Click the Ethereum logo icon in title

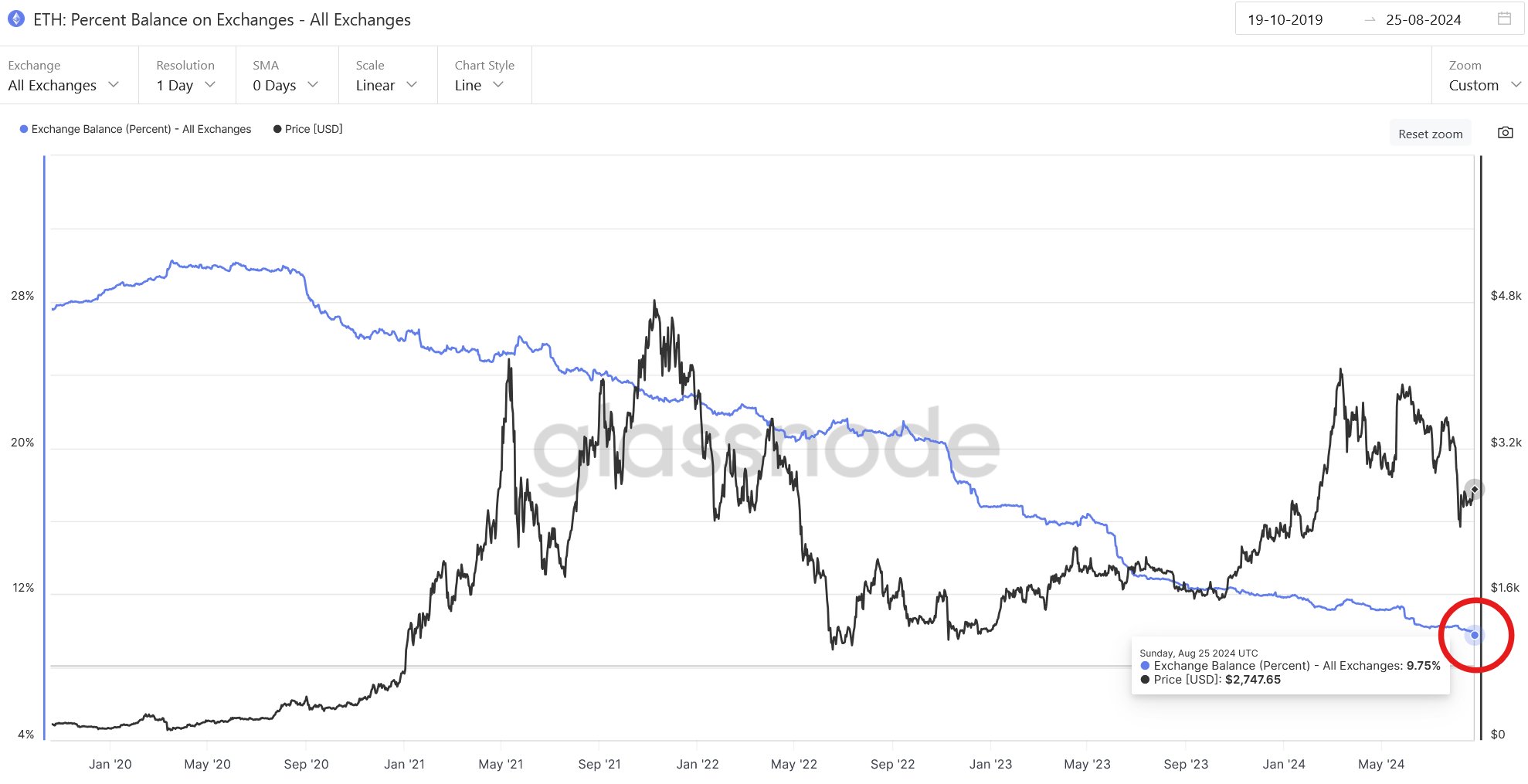tap(16, 19)
